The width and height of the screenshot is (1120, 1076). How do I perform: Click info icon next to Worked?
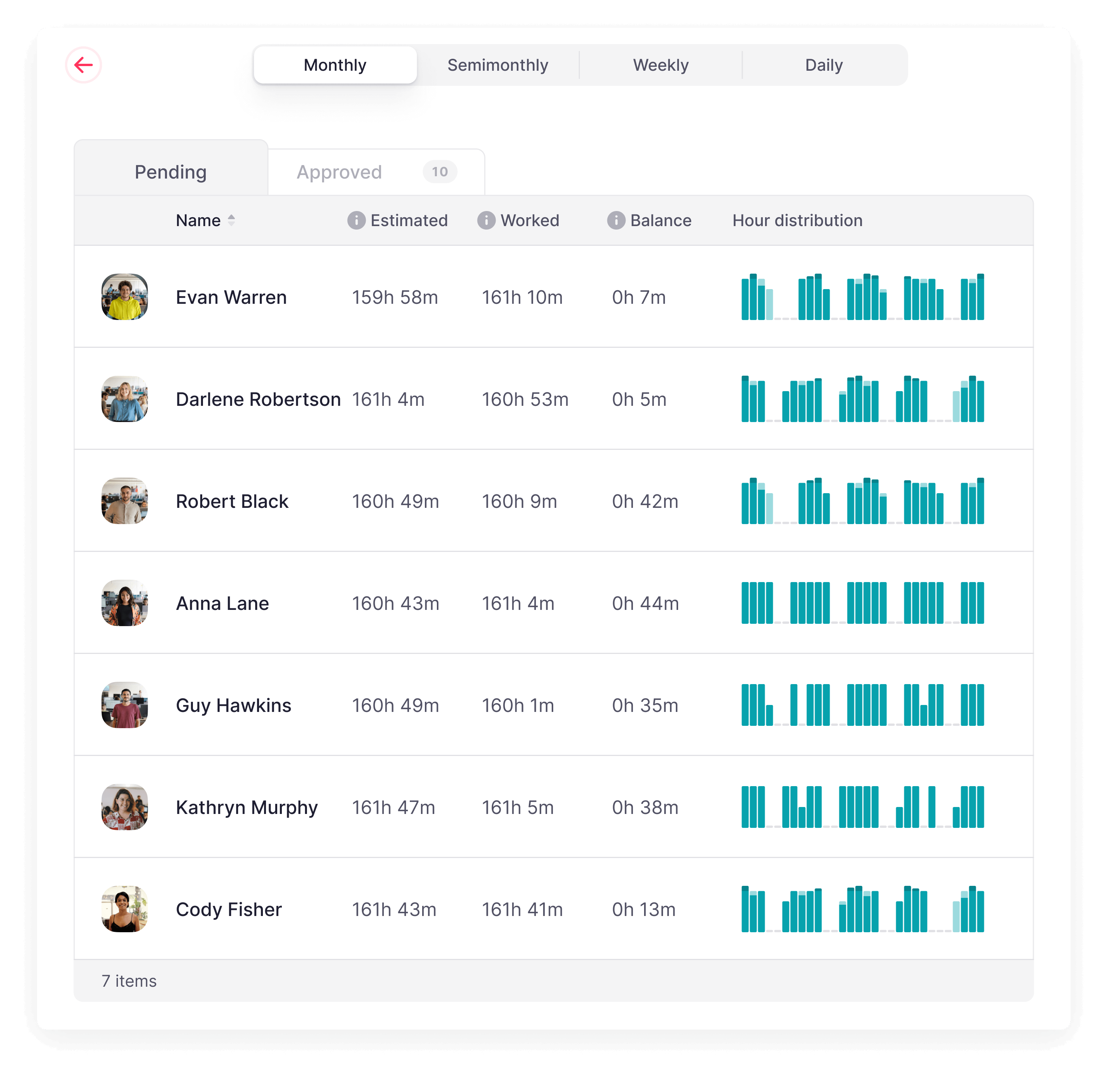pos(486,220)
